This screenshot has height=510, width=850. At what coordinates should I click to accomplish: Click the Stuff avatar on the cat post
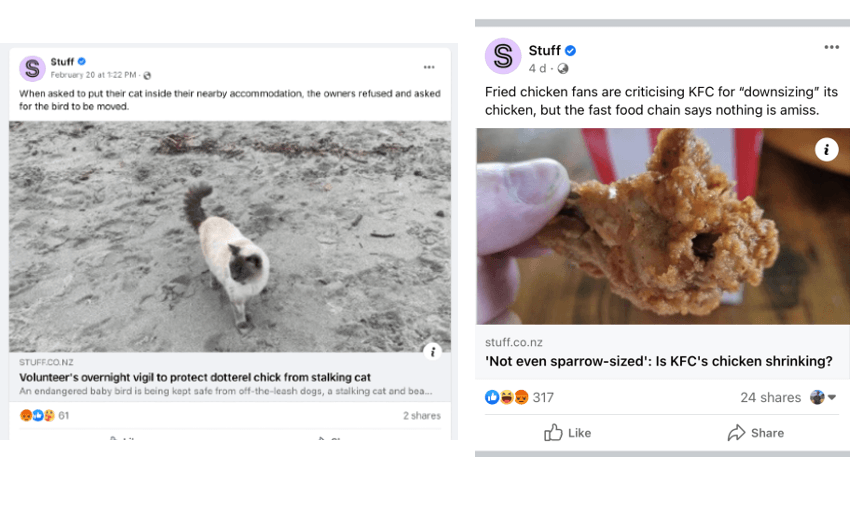click(x=32, y=68)
